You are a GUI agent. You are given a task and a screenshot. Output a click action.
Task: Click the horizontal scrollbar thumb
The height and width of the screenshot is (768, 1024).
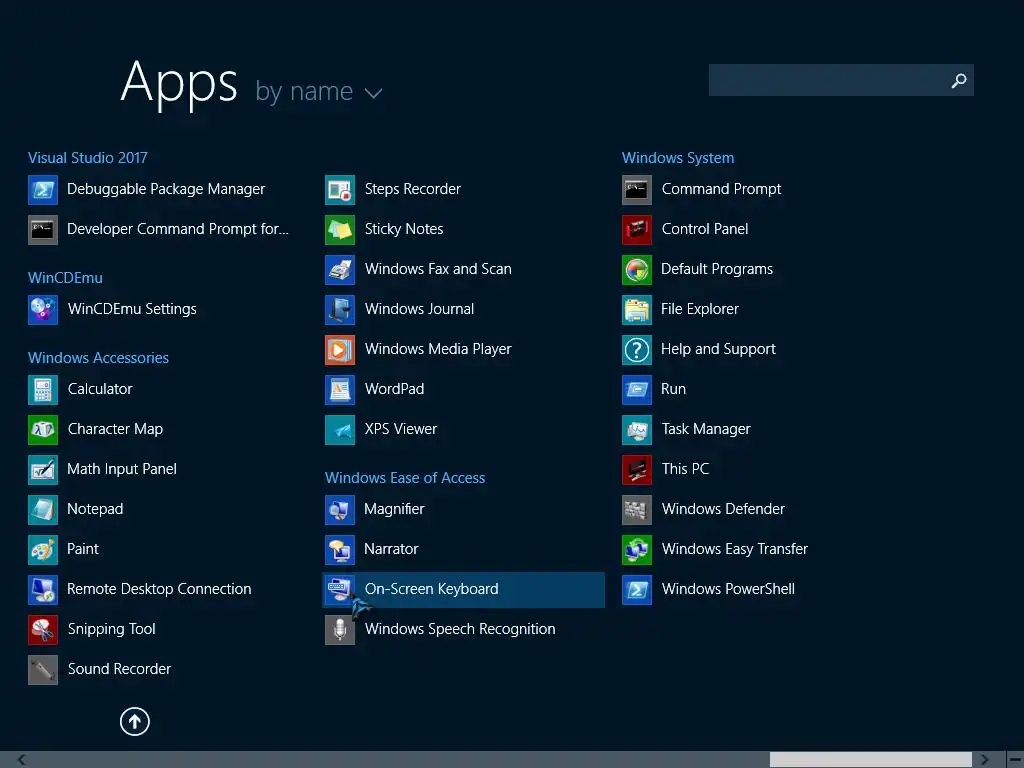(x=871, y=760)
